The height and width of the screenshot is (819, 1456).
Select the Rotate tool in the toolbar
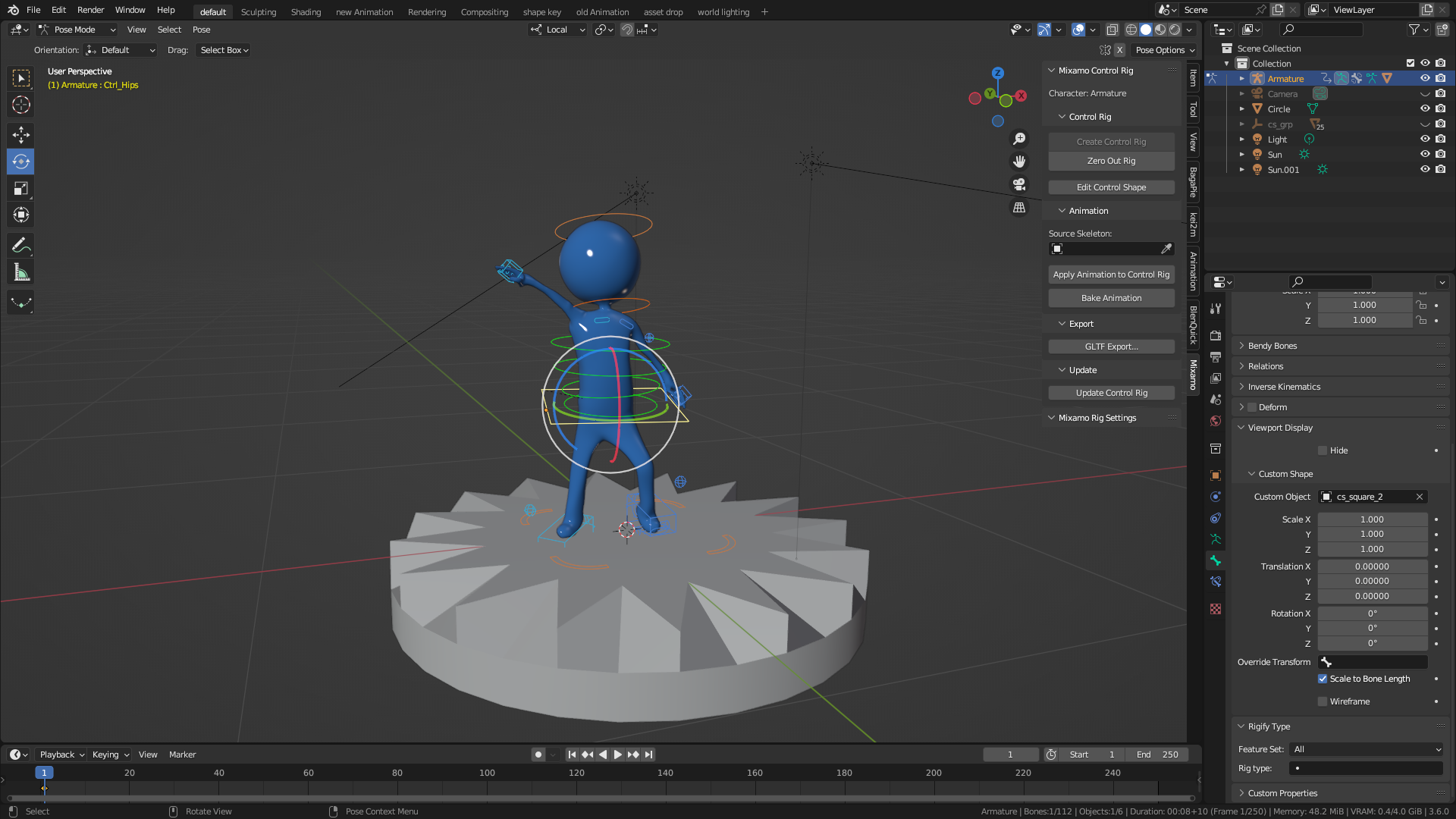coord(20,162)
